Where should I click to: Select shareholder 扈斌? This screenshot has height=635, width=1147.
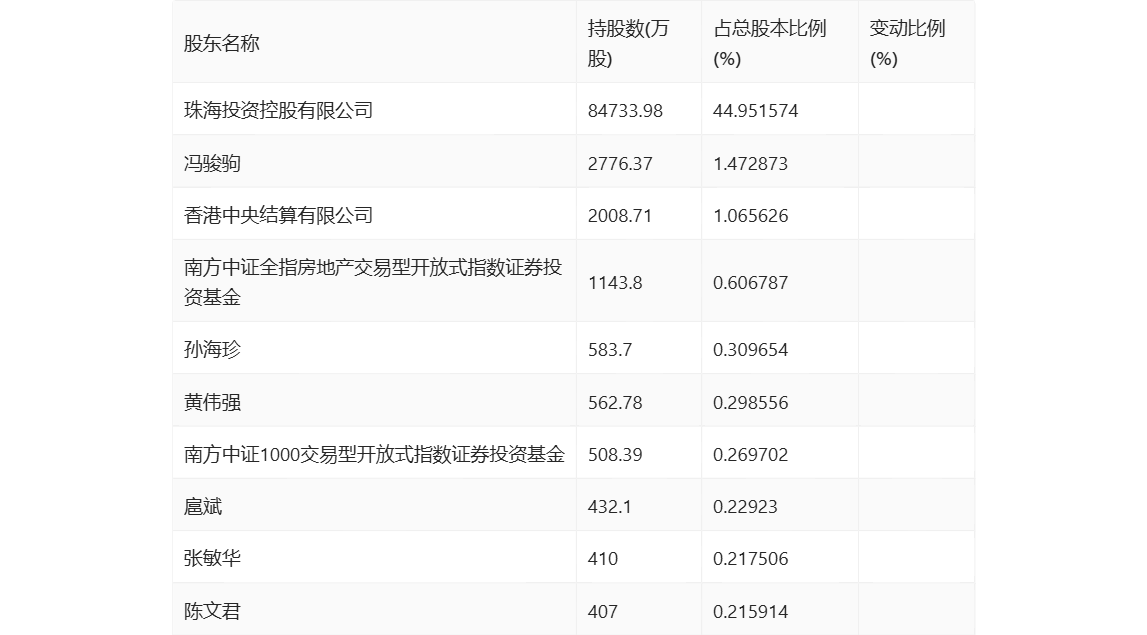click(203, 506)
